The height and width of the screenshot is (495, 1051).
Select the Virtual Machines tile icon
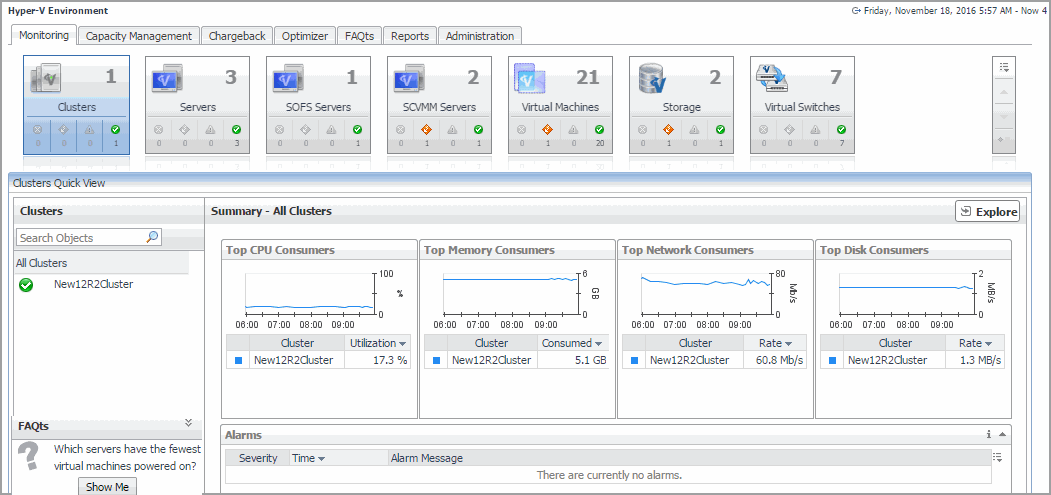530,78
